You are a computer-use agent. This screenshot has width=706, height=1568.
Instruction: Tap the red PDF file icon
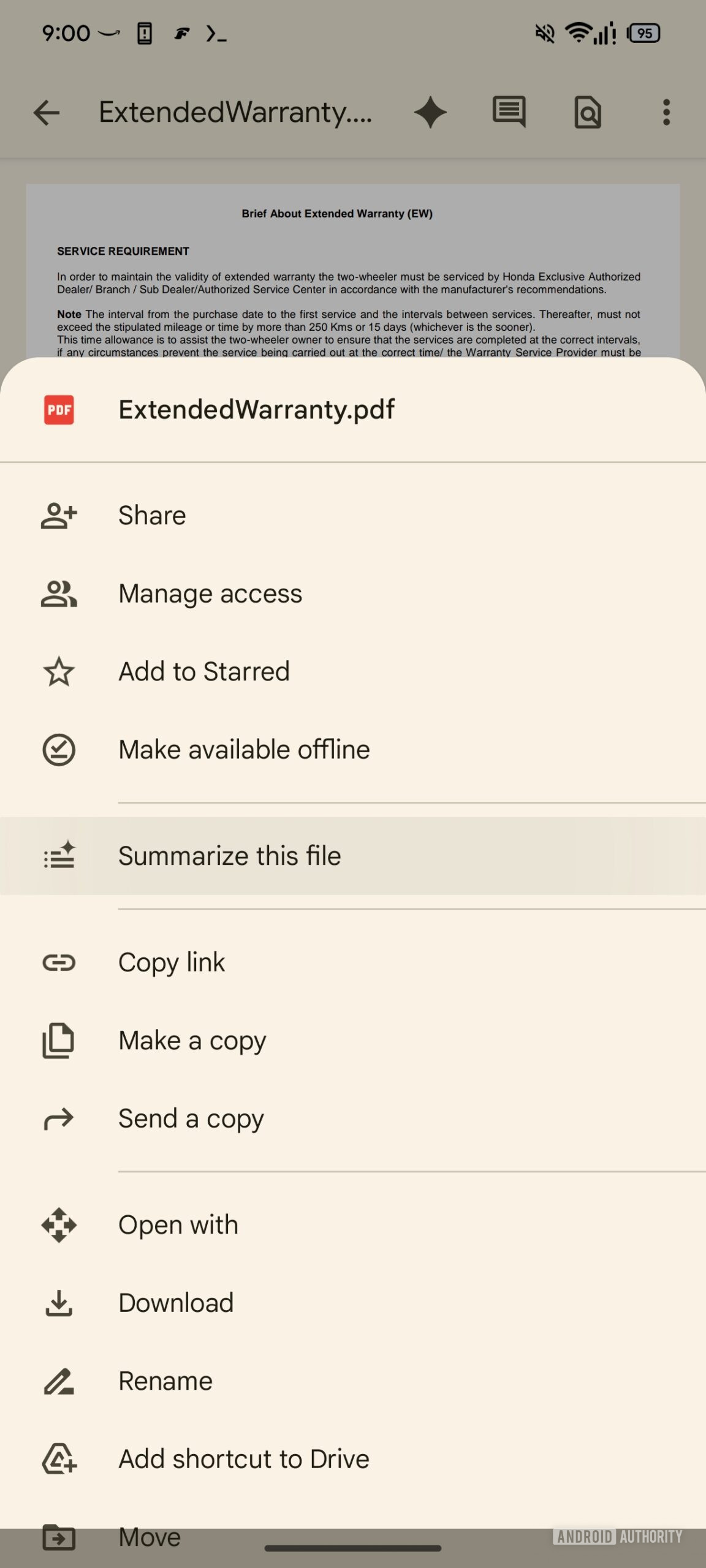click(x=59, y=410)
